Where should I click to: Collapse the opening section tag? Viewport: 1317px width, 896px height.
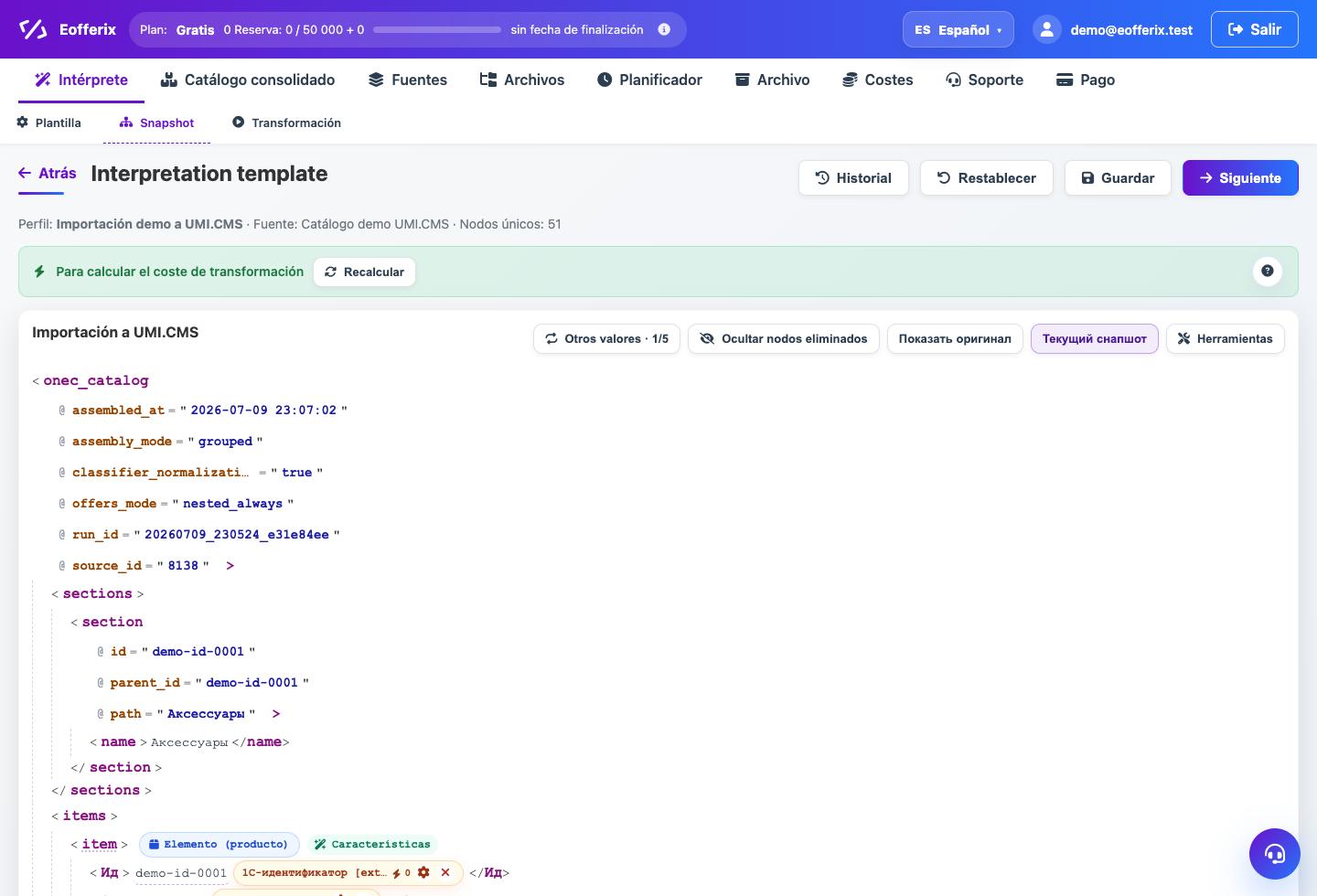pyautogui.click(x=112, y=622)
